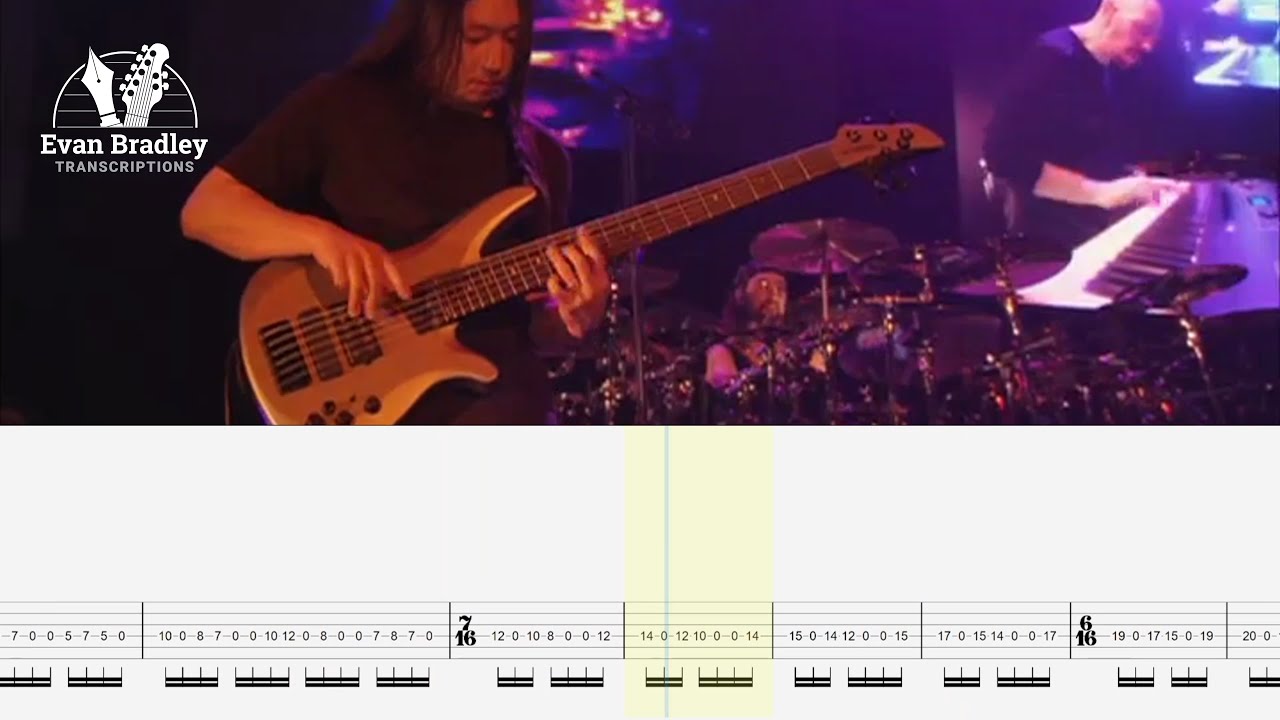Click first fret 19 after the 6/16 signature
The image size is (1280, 720).
point(1118,636)
